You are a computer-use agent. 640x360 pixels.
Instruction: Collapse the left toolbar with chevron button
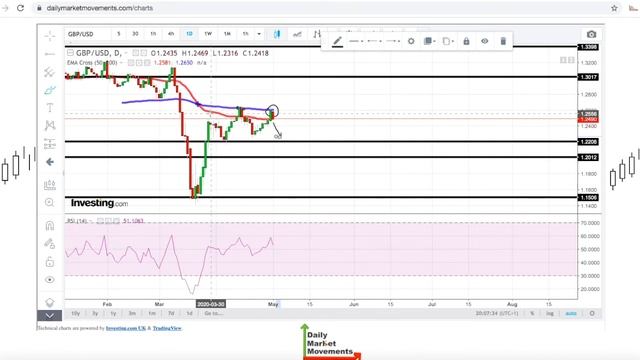[x=49, y=316]
